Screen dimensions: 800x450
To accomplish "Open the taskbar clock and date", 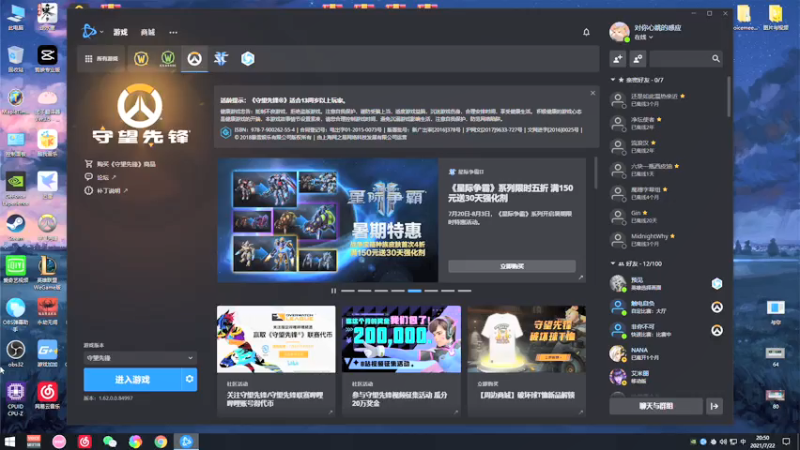I will click(763, 441).
